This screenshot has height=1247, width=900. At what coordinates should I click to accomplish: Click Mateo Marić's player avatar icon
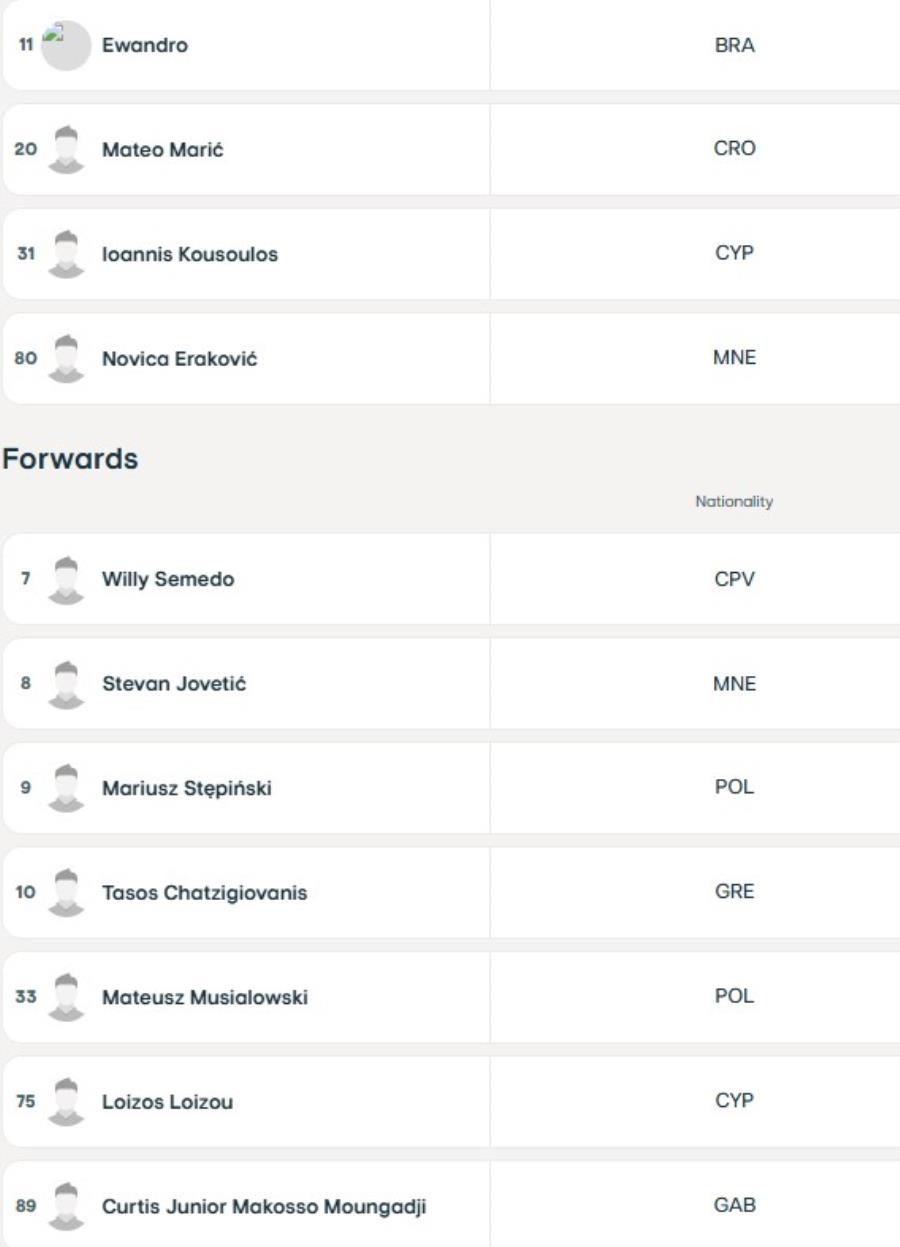pyautogui.click(x=66, y=150)
